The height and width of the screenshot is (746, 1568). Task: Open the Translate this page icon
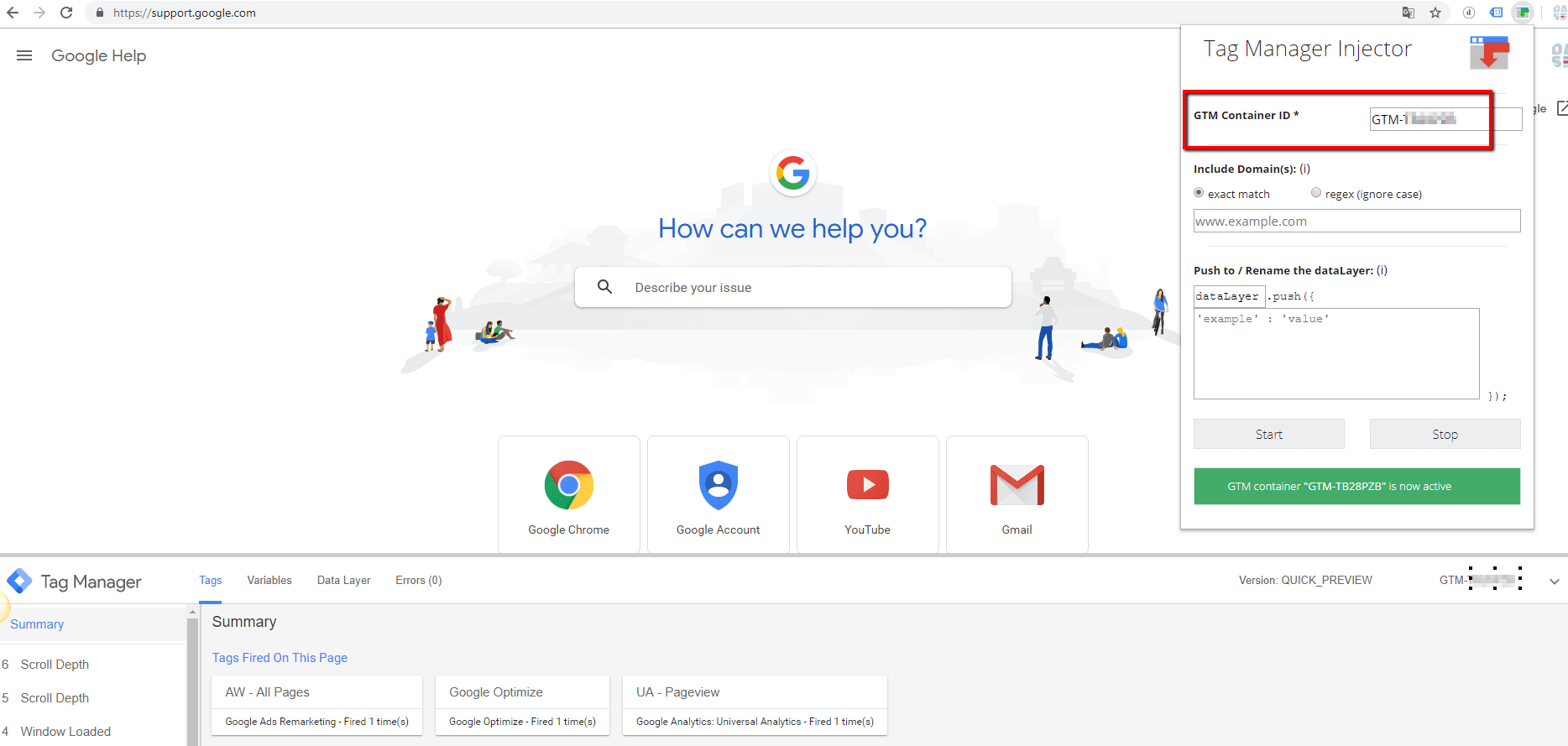(x=1409, y=13)
